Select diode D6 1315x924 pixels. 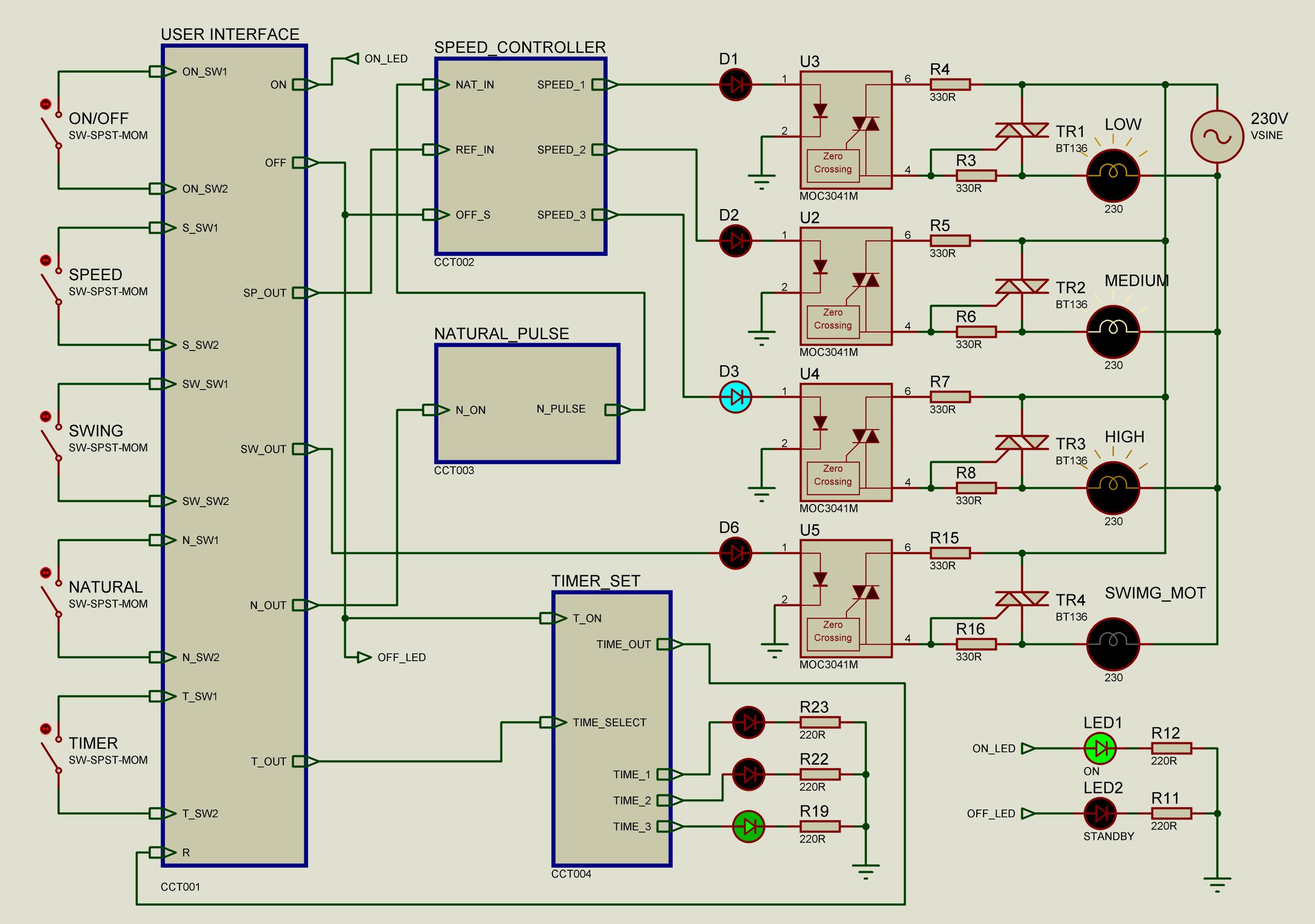(x=735, y=553)
